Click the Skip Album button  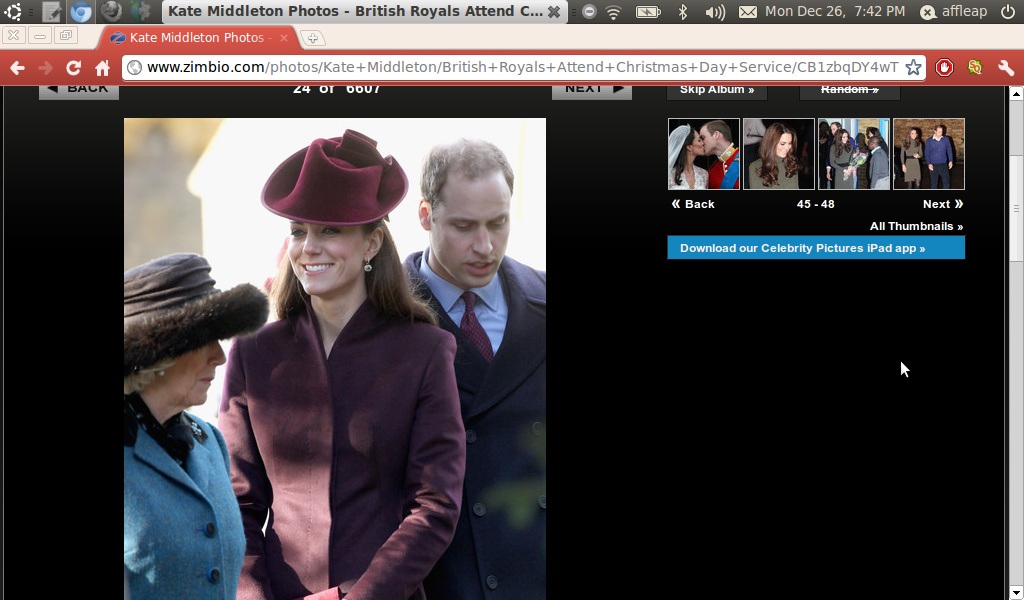point(716,92)
